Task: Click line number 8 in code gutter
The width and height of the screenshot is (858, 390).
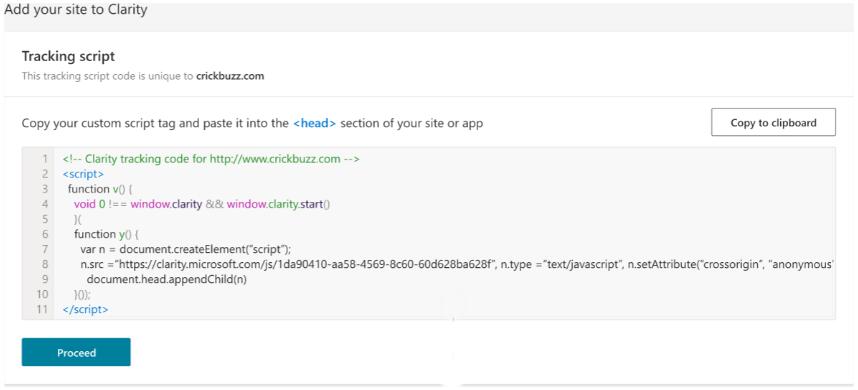Action: (x=45, y=264)
